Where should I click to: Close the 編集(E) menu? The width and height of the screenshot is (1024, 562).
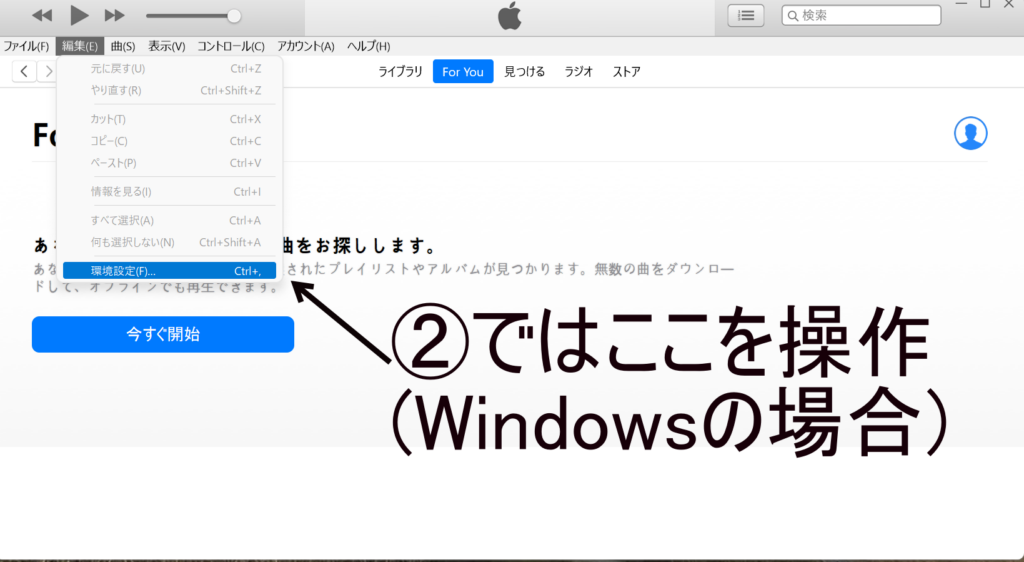pos(80,46)
